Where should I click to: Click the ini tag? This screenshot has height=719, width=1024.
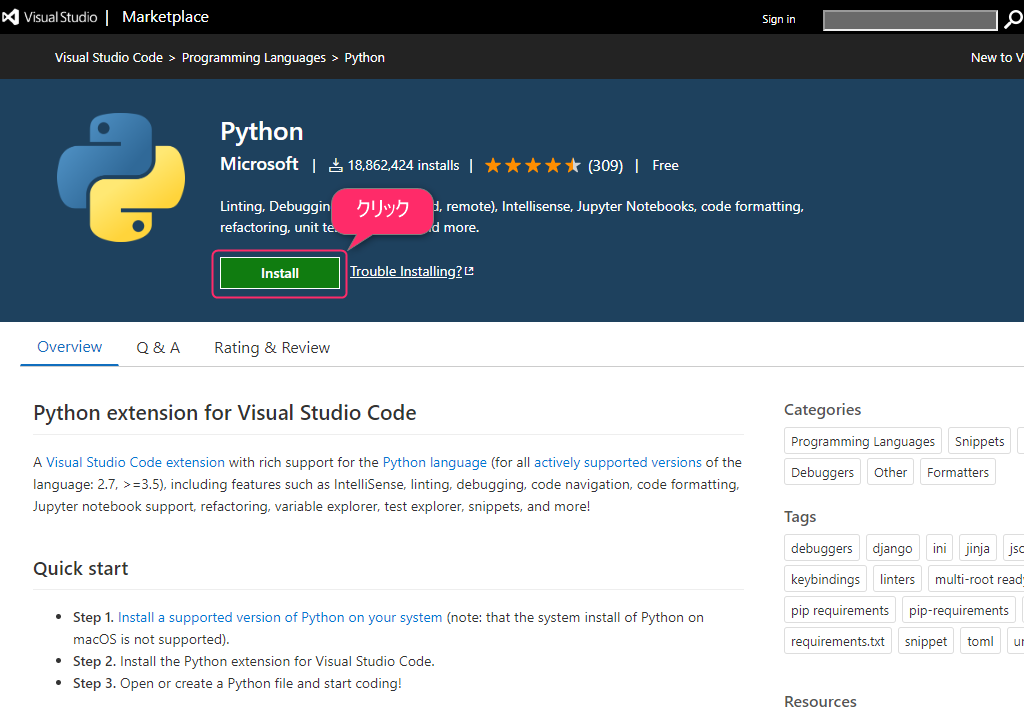[940, 549]
